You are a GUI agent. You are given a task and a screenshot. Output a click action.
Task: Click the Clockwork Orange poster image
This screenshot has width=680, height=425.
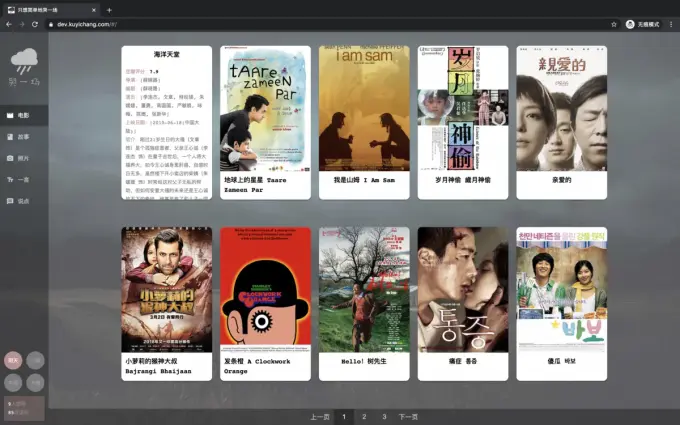pyautogui.click(x=265, y=289)
